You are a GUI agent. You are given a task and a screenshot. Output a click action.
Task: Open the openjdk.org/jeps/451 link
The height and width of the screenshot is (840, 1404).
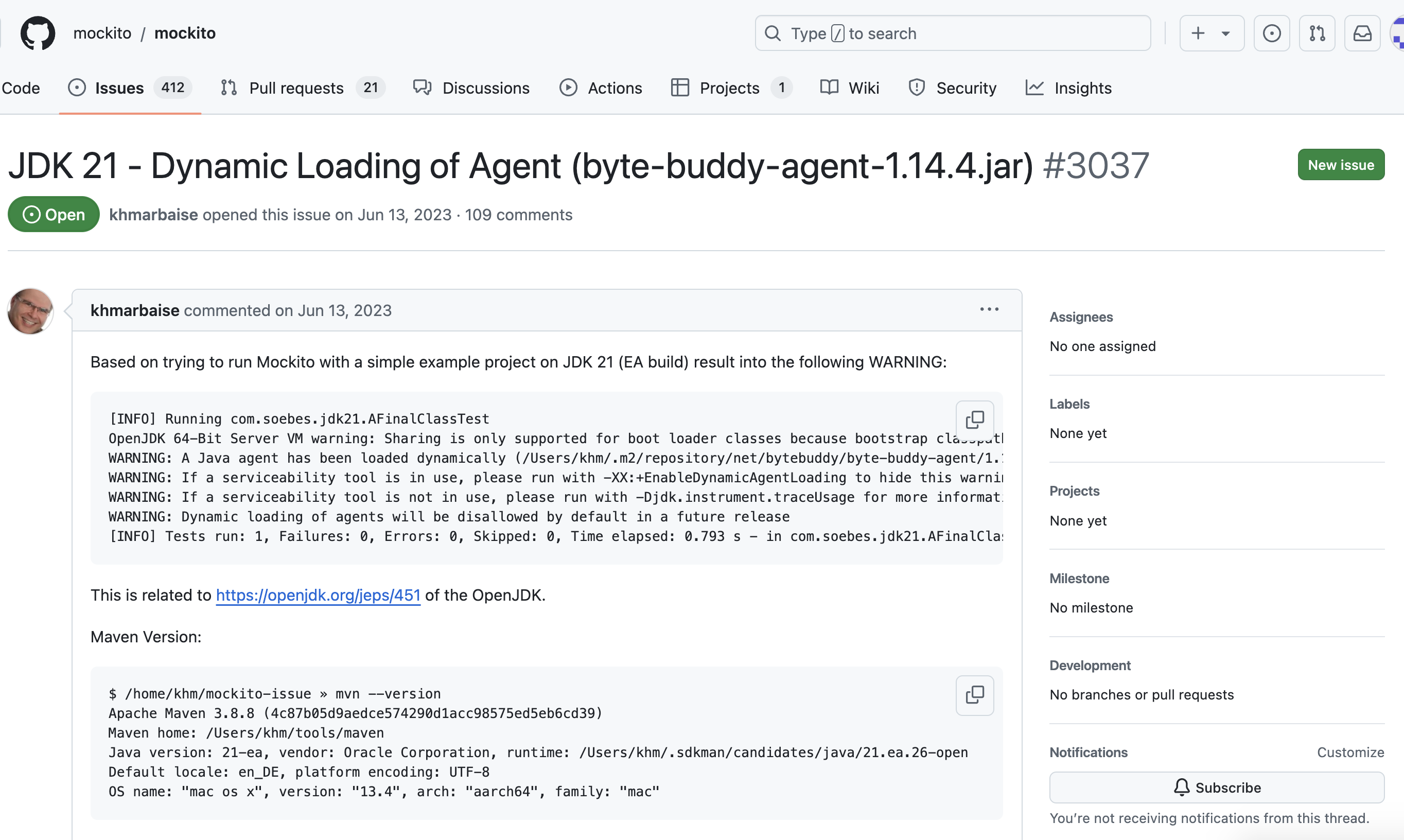pos(318,595)
